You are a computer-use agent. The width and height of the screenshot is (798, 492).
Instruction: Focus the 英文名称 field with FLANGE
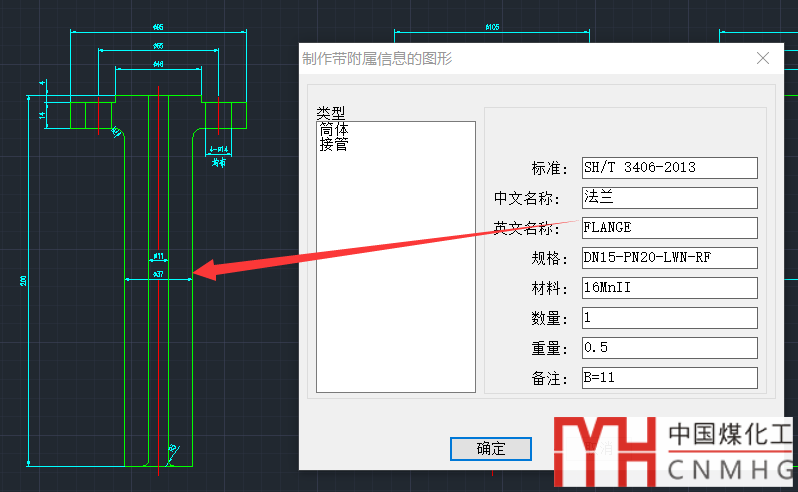pos(669,228)
